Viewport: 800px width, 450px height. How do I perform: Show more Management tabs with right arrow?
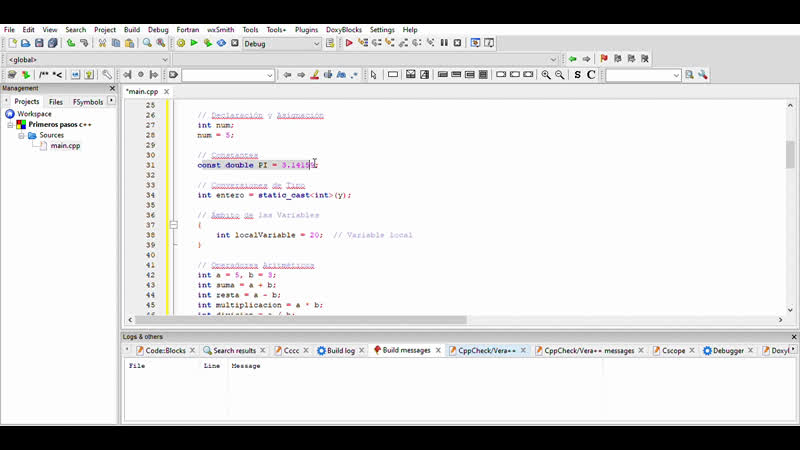pos(111,101)
